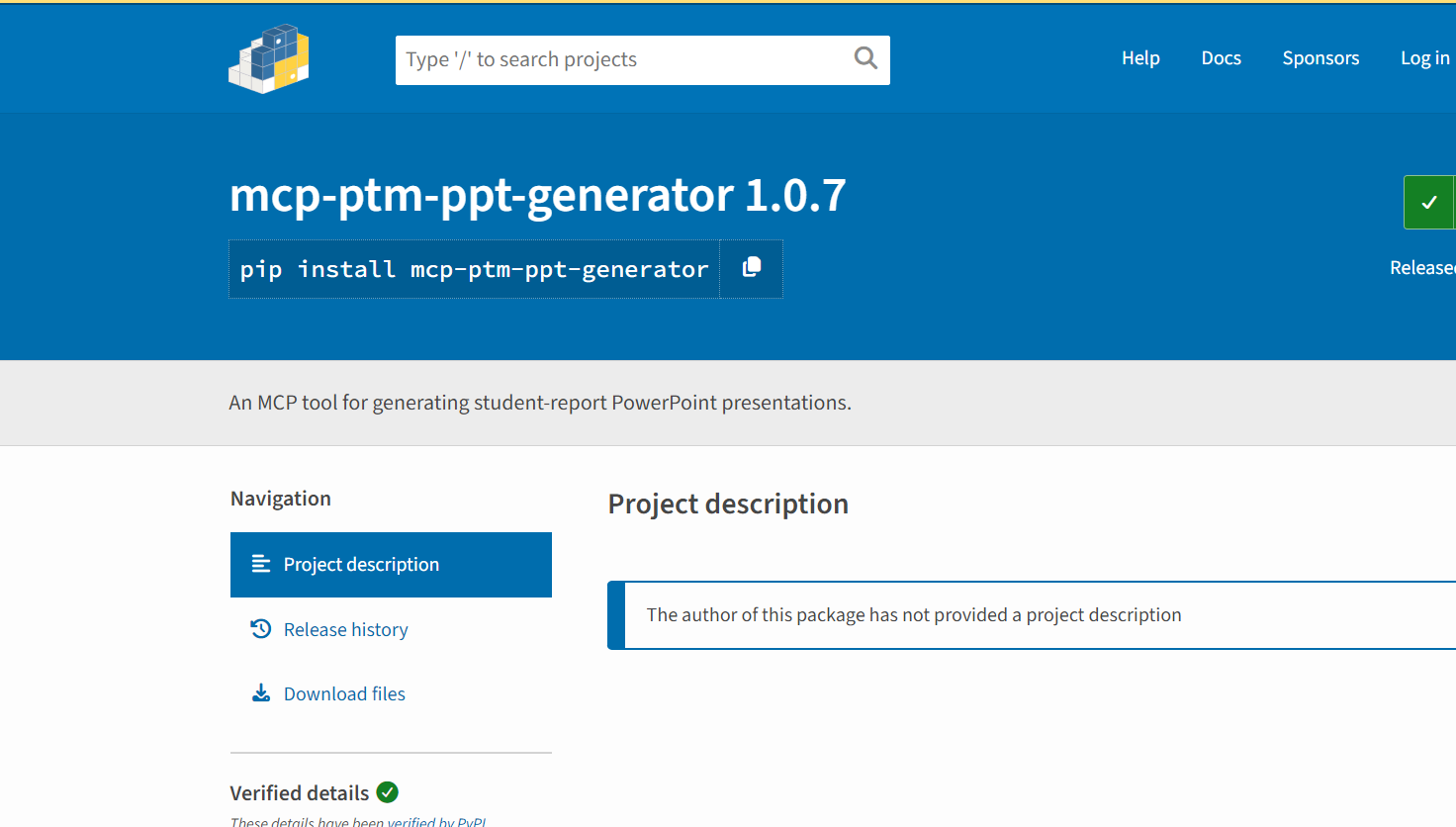Viewport: 1456px width, 827px height.
Task: Go to the Sponsors page
Action: [x=1320, y=58]
